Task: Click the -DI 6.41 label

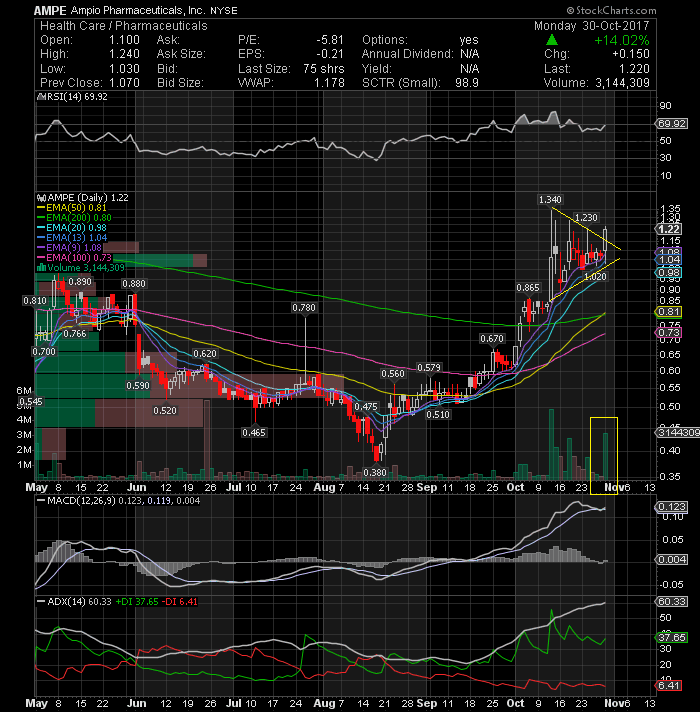Action: click(x=179, y=601)
